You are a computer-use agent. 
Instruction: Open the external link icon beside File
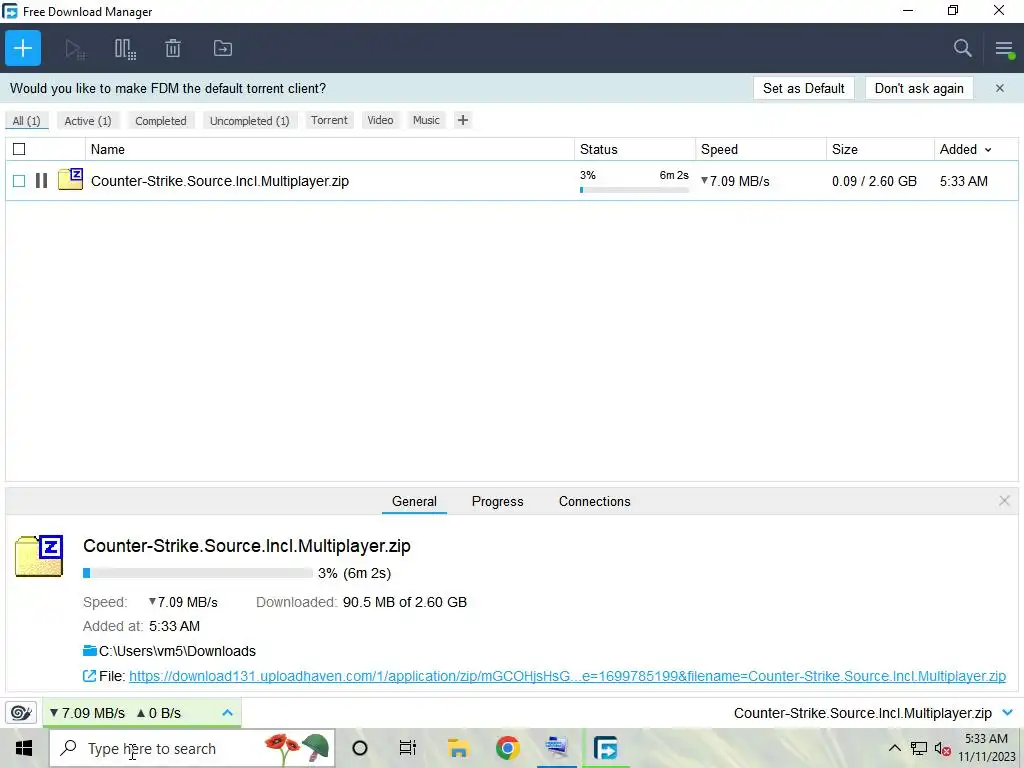tap(89, 676)
